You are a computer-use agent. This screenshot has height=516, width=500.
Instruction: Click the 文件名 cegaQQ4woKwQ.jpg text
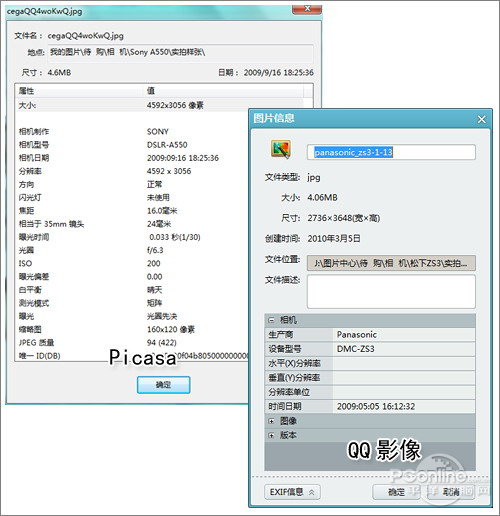coord(85,36)
